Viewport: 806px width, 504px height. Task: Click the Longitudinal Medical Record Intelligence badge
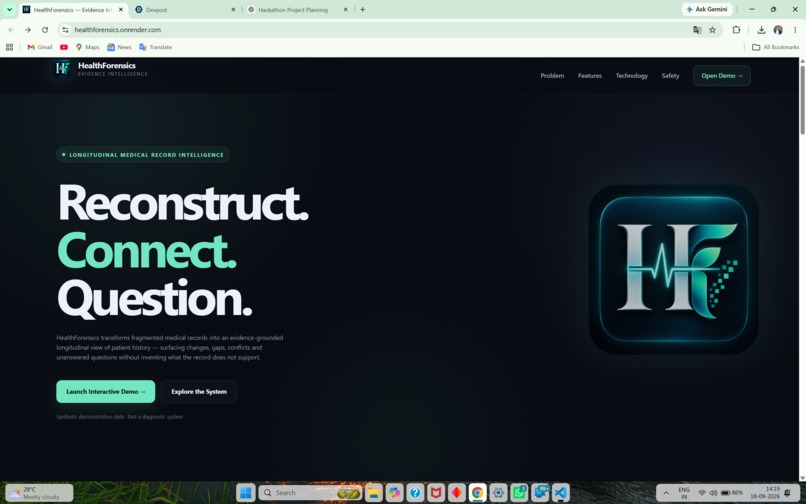pyautogui.click(x=143, y=155)
